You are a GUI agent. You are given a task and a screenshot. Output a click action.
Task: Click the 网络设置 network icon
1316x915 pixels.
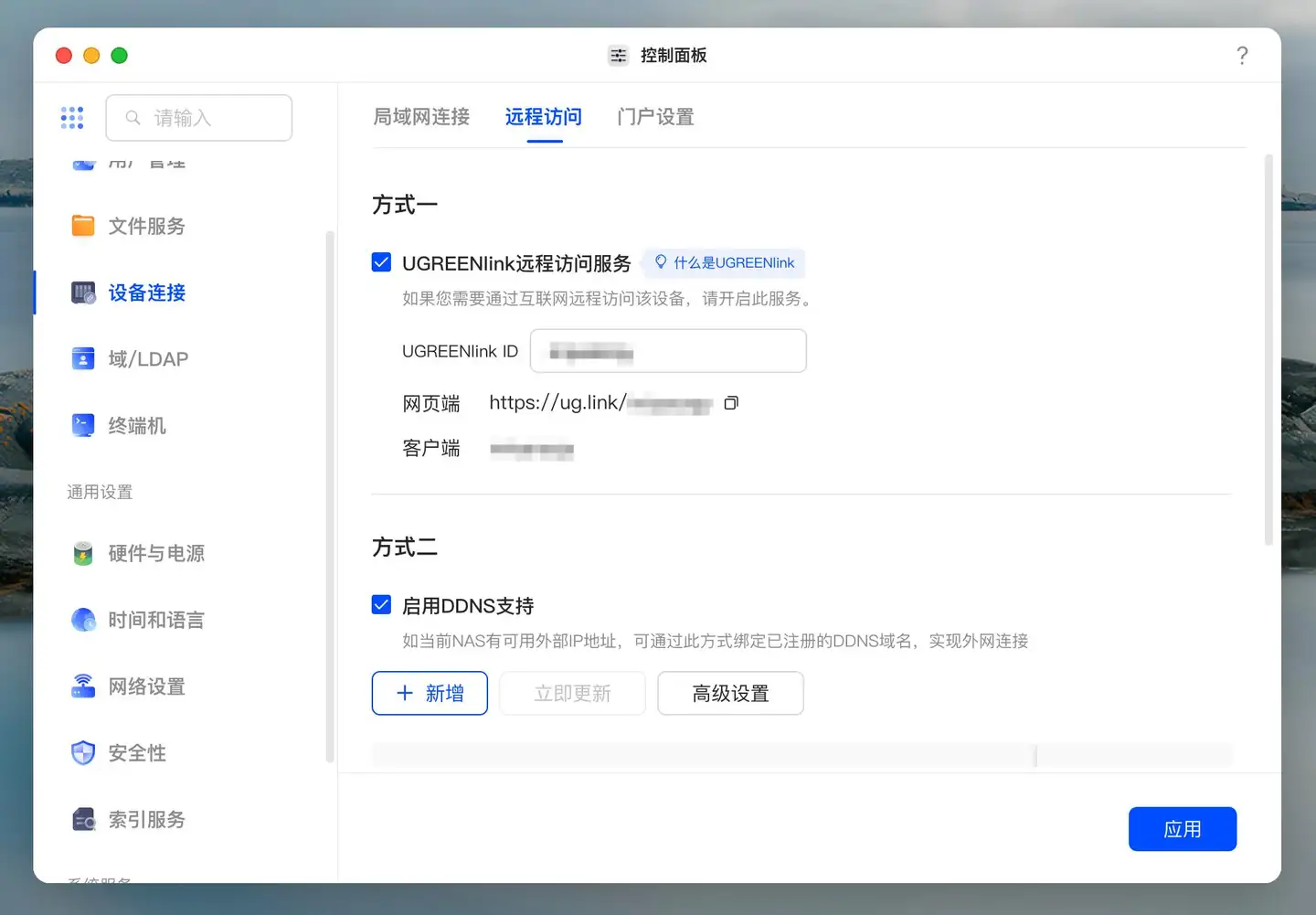tap(83, 686)
